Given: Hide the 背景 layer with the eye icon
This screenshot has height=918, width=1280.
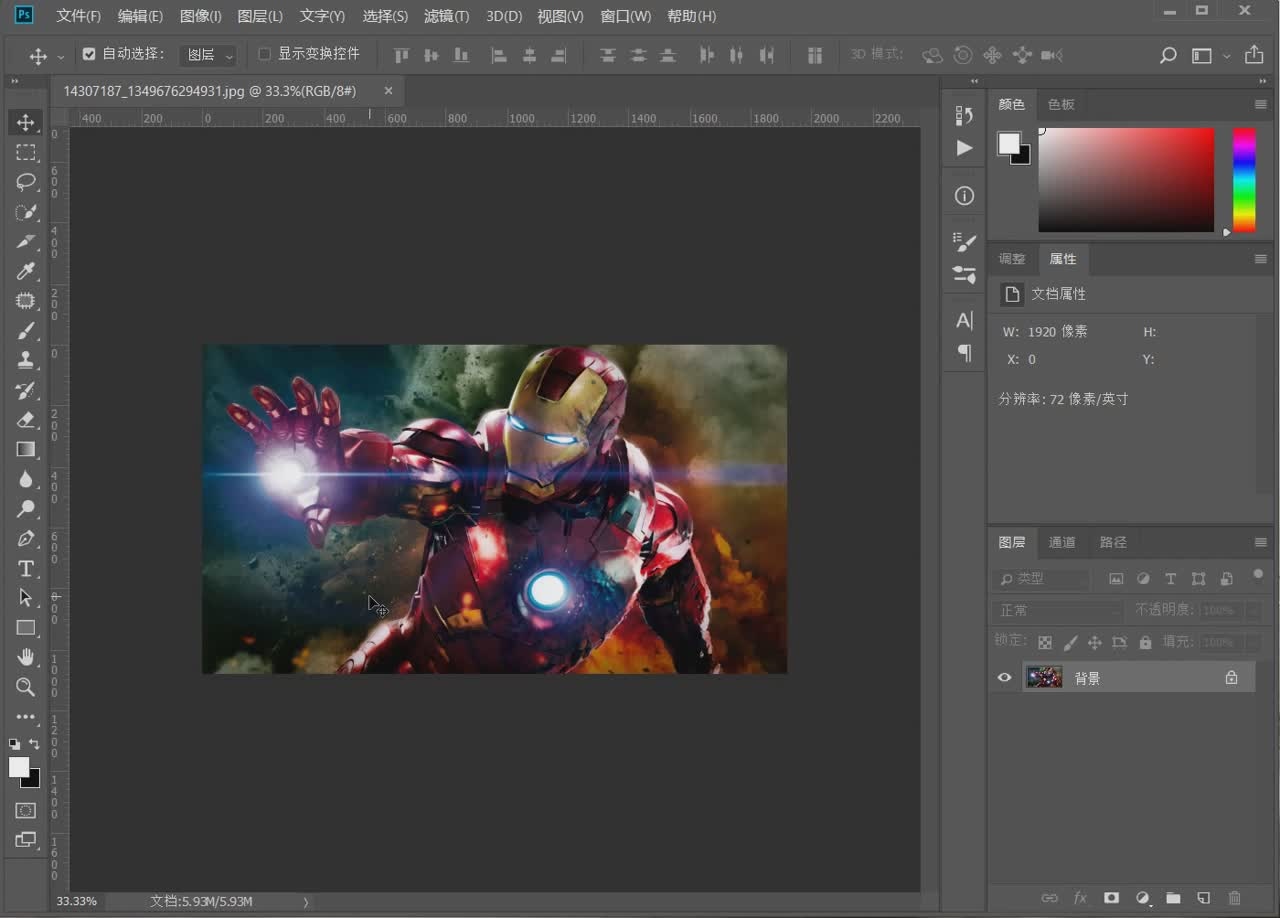Looking at the screenshot, I should pos(1004,678).
